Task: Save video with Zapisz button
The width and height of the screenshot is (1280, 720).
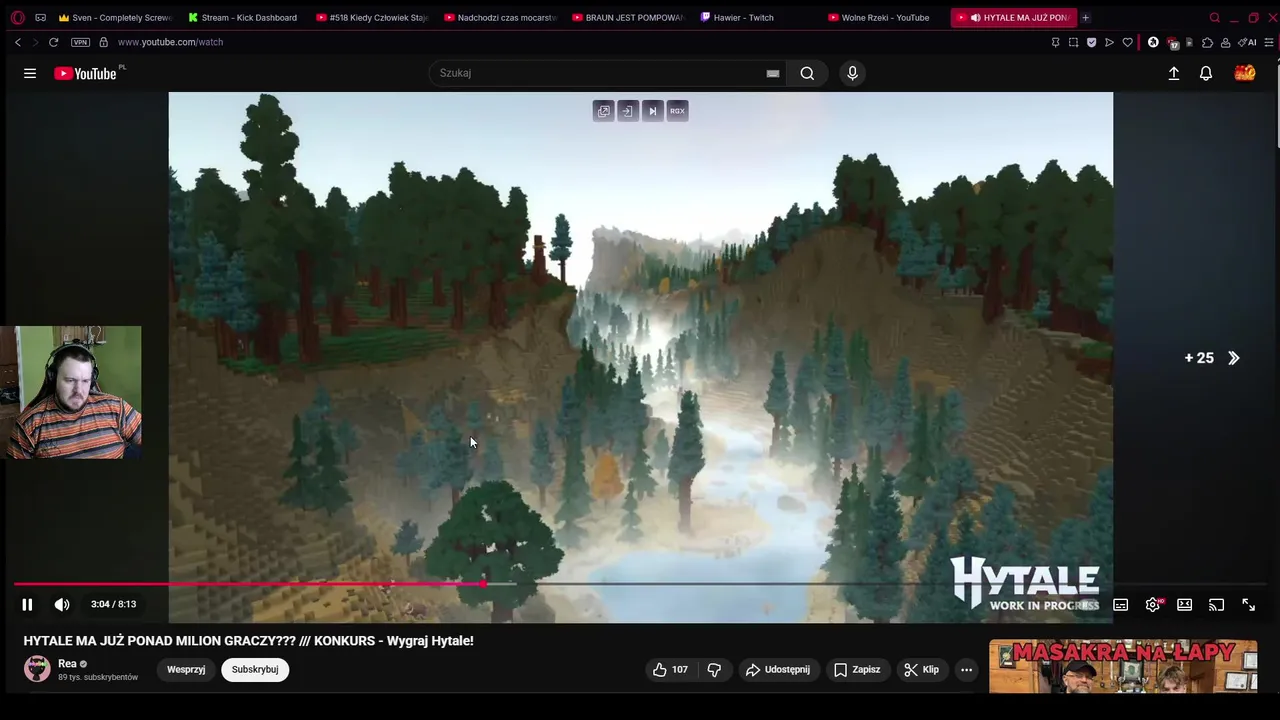Action: [857, 669]
